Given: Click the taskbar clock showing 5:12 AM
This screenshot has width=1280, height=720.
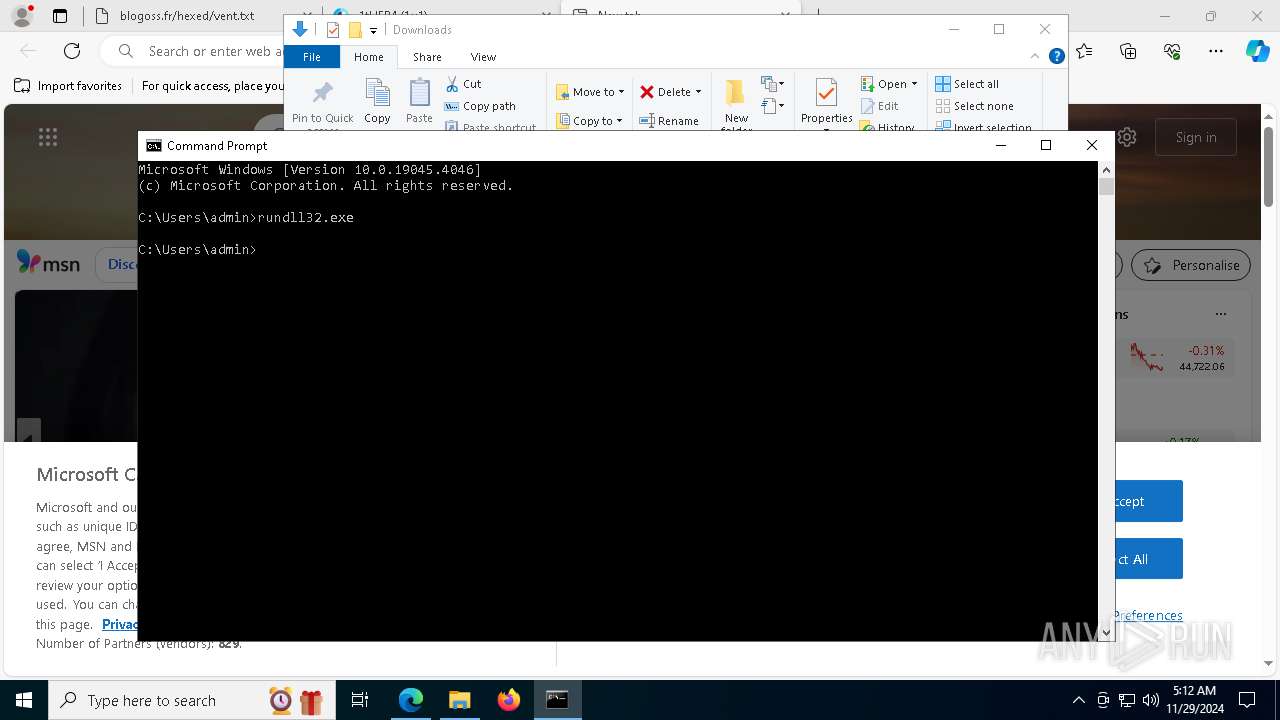Looking at the screenshot, I should point(1194,700).
